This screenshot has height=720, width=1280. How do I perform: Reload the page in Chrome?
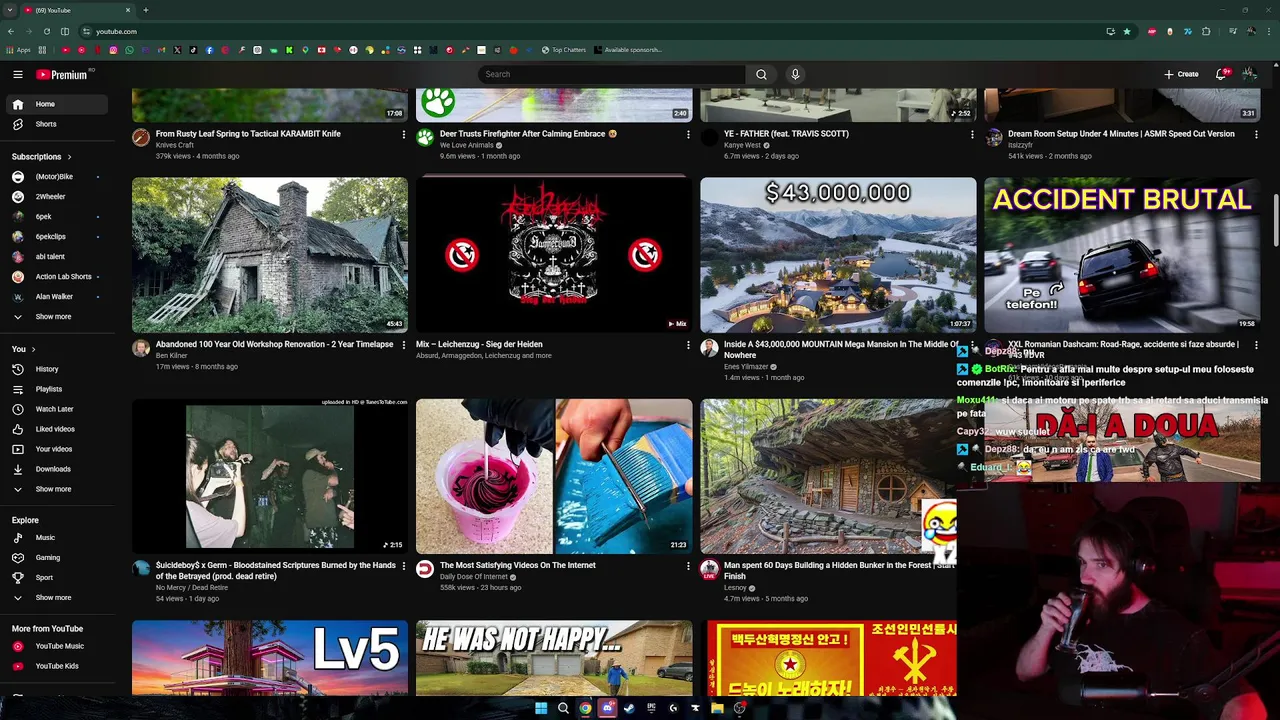pos(46,31)
